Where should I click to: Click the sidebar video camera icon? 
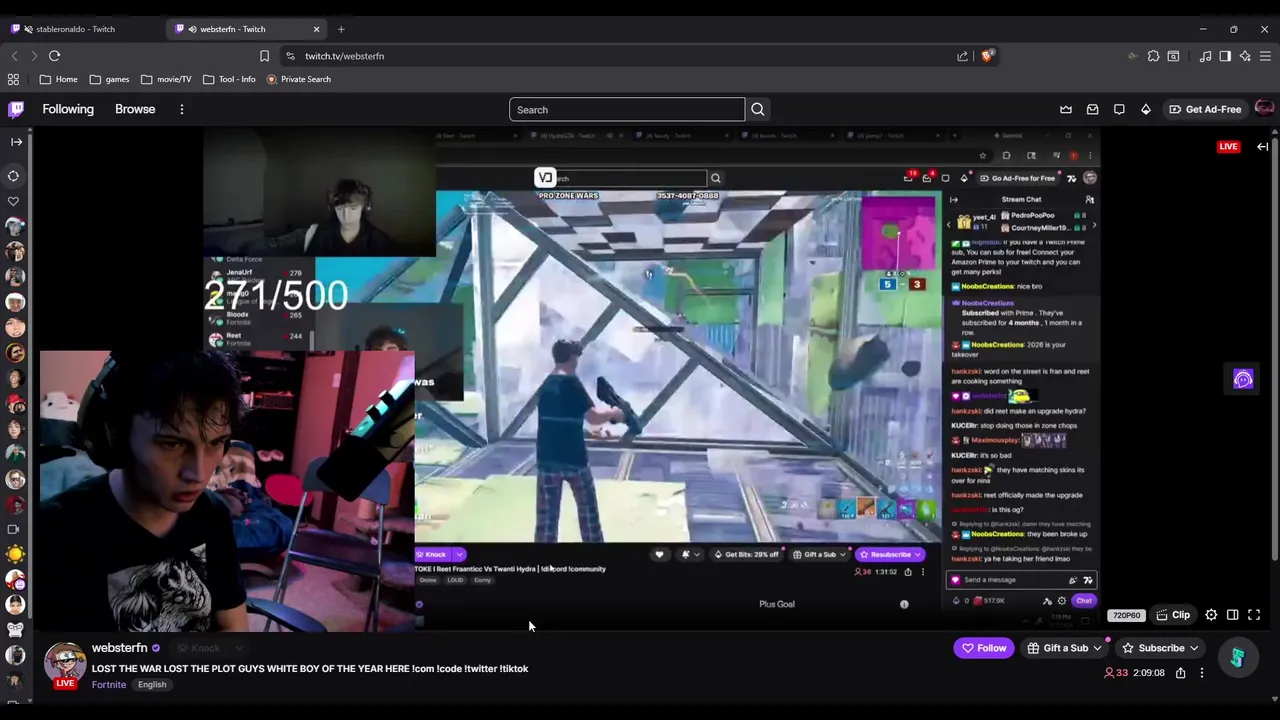coord(14,529)
